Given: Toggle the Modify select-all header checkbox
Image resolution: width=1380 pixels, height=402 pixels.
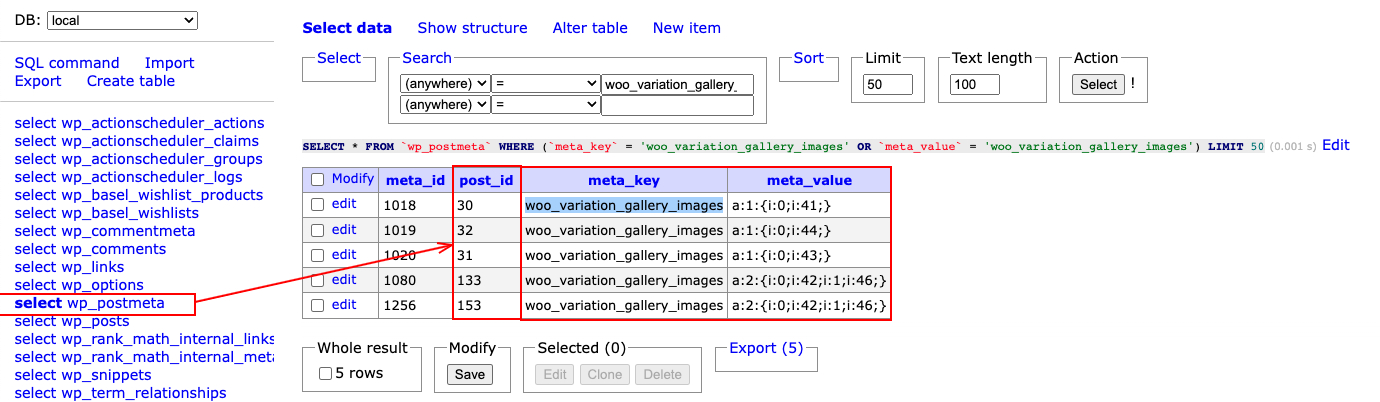Looking at the screenshot, I should [317, 180].
